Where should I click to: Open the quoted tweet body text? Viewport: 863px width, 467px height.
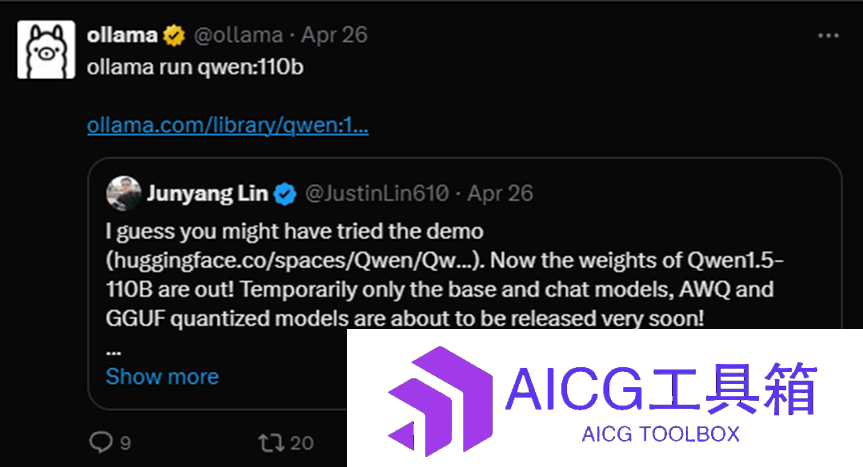(444, 275)
